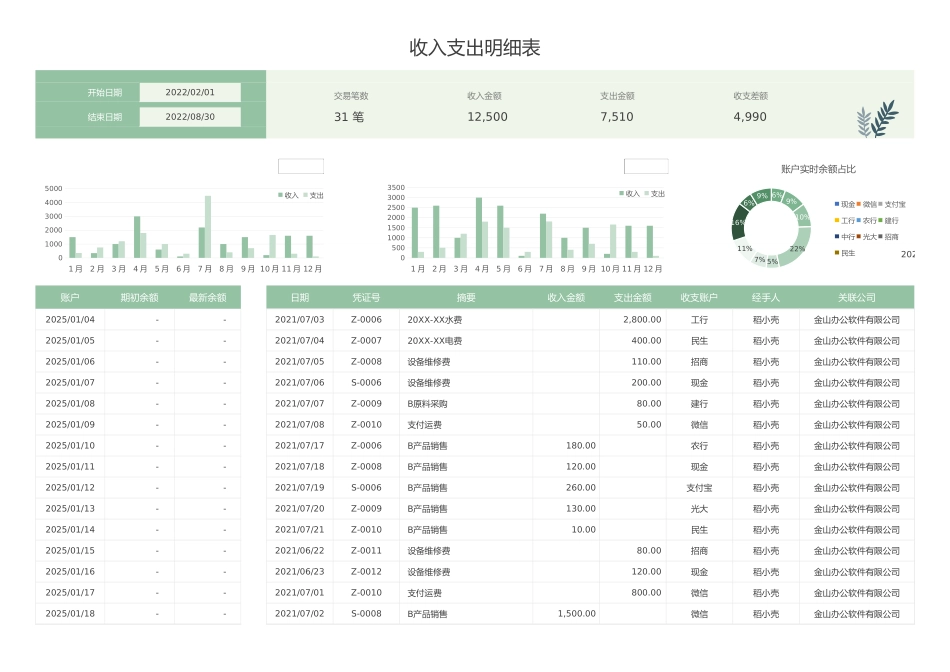The height and width of the screenshot is (672, 950).
Task: Click the 期初余额 column header
Action: [x=139, y=298]
